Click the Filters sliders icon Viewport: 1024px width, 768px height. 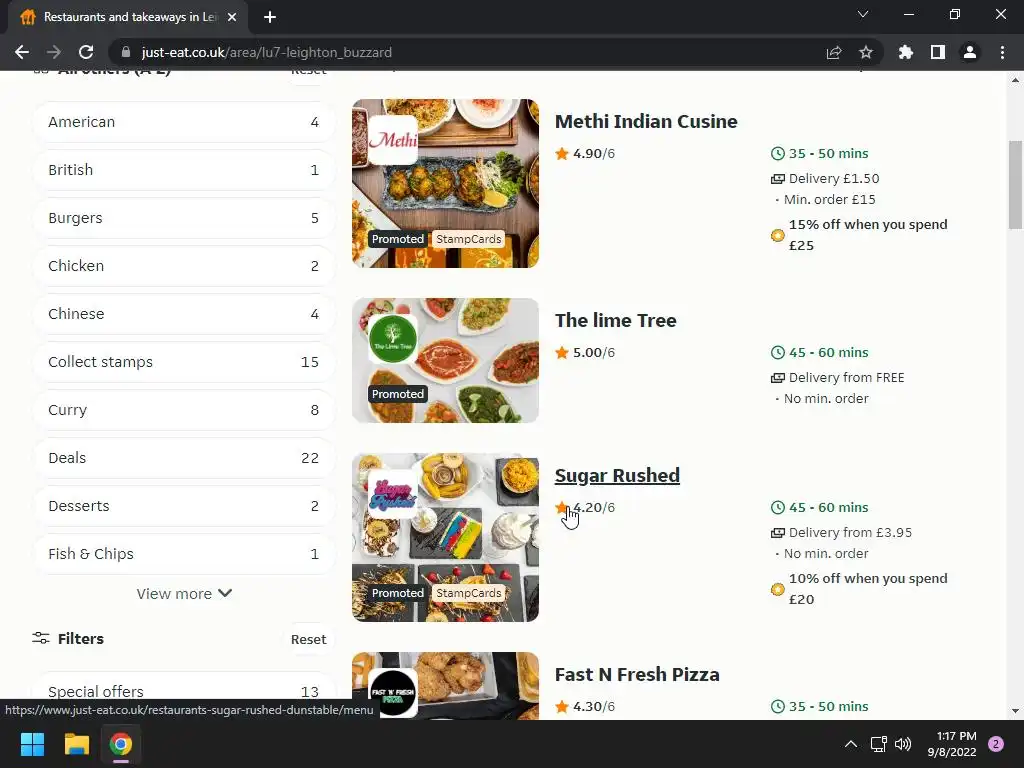(x=41, y=639)
